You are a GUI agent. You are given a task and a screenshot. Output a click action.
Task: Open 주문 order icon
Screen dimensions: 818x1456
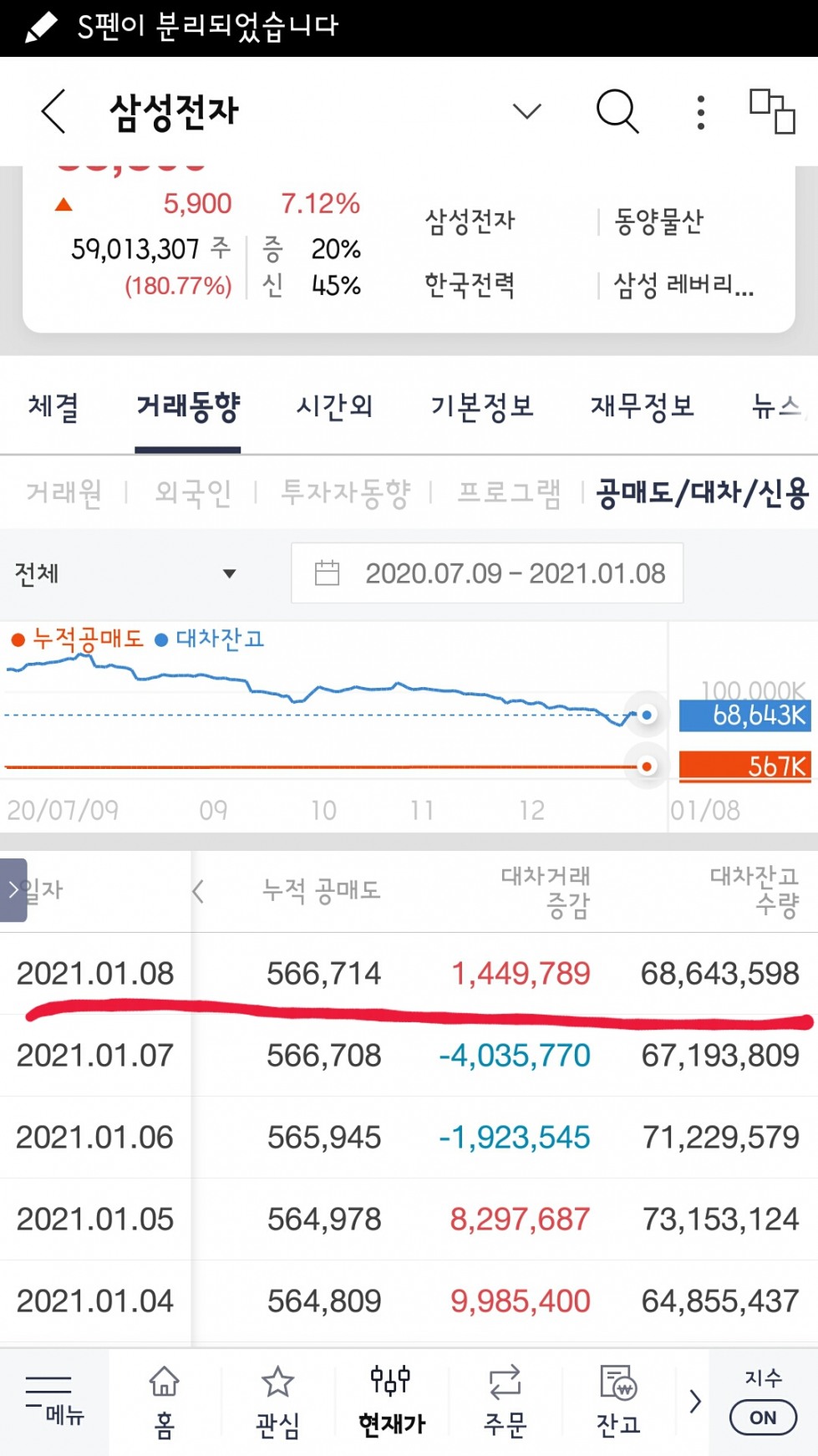coord(505,1401)
